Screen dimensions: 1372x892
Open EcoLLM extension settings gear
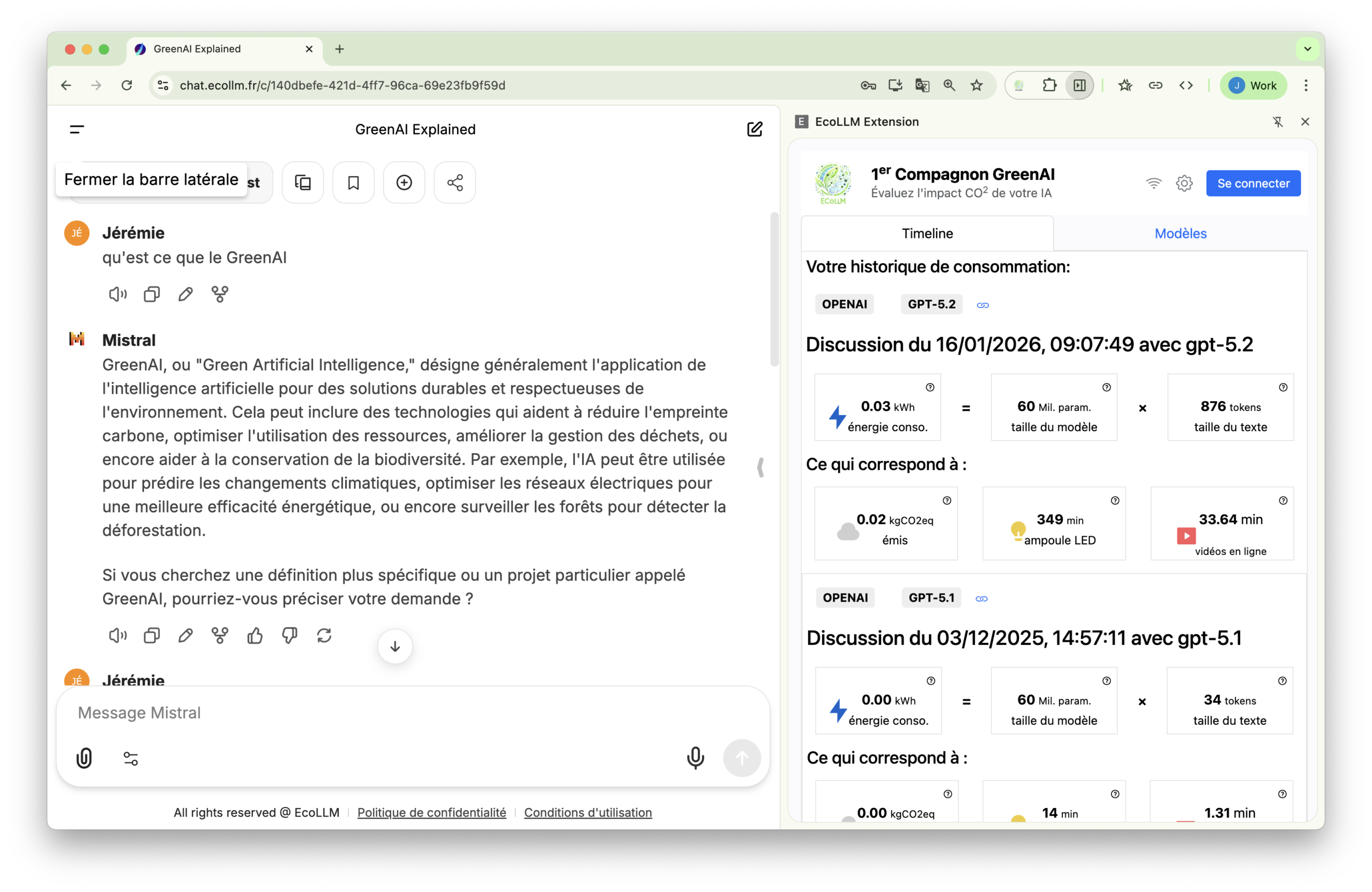click(x=1184, y=183)
